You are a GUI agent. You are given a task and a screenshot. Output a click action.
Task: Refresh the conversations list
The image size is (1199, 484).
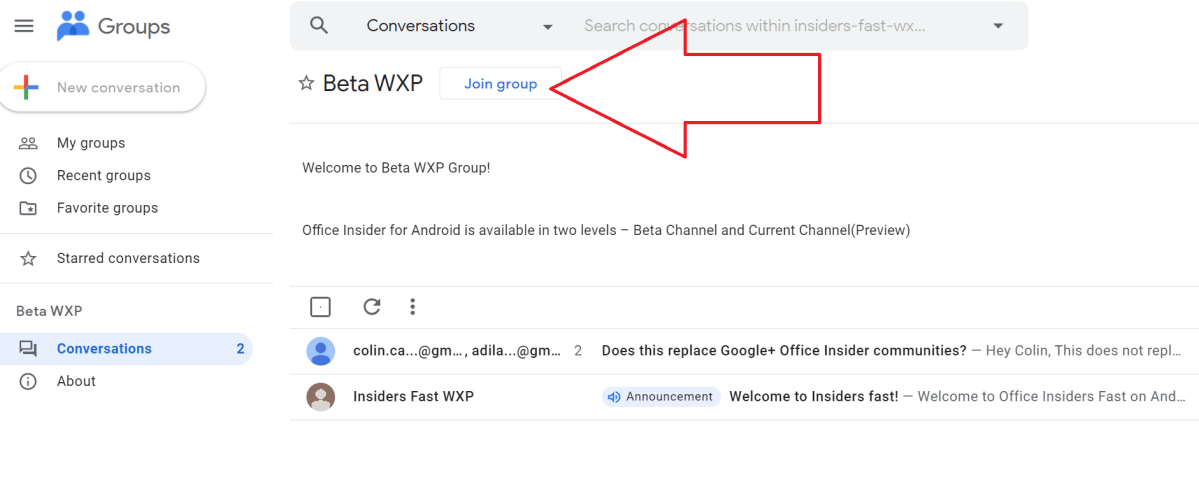(x=372, y=307)
